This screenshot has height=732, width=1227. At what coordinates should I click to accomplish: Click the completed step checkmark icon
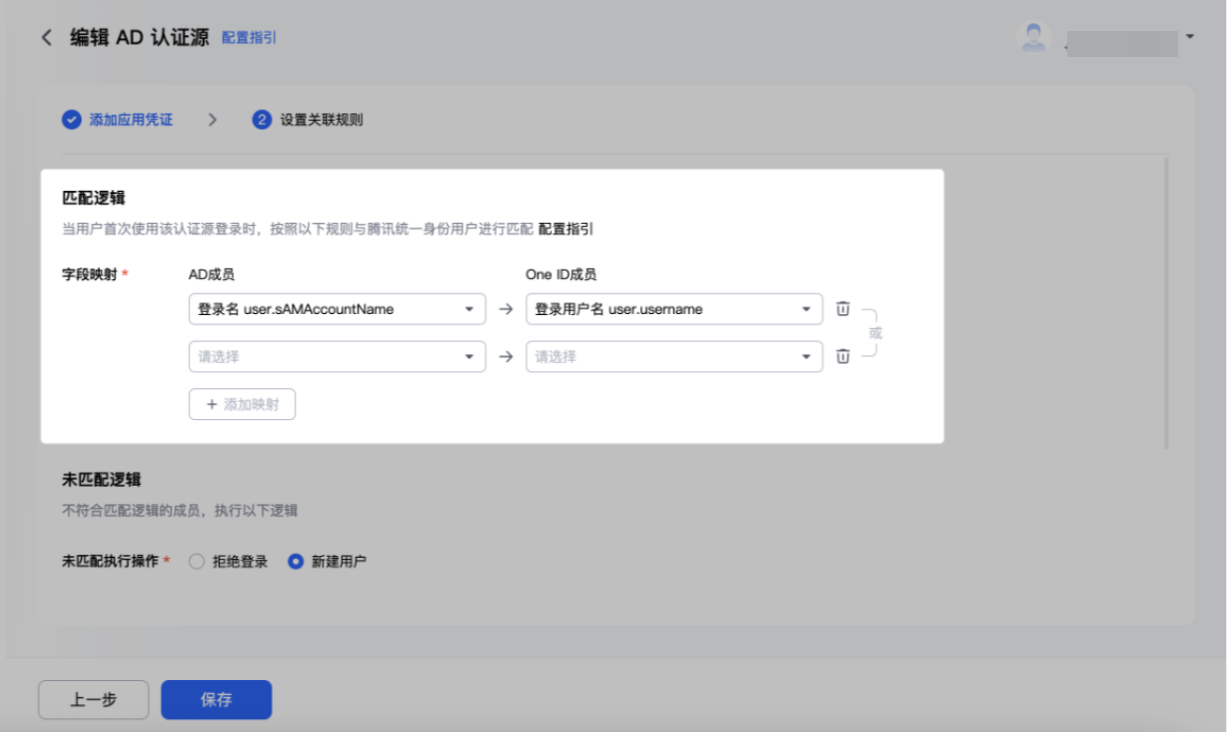[71, 120]
